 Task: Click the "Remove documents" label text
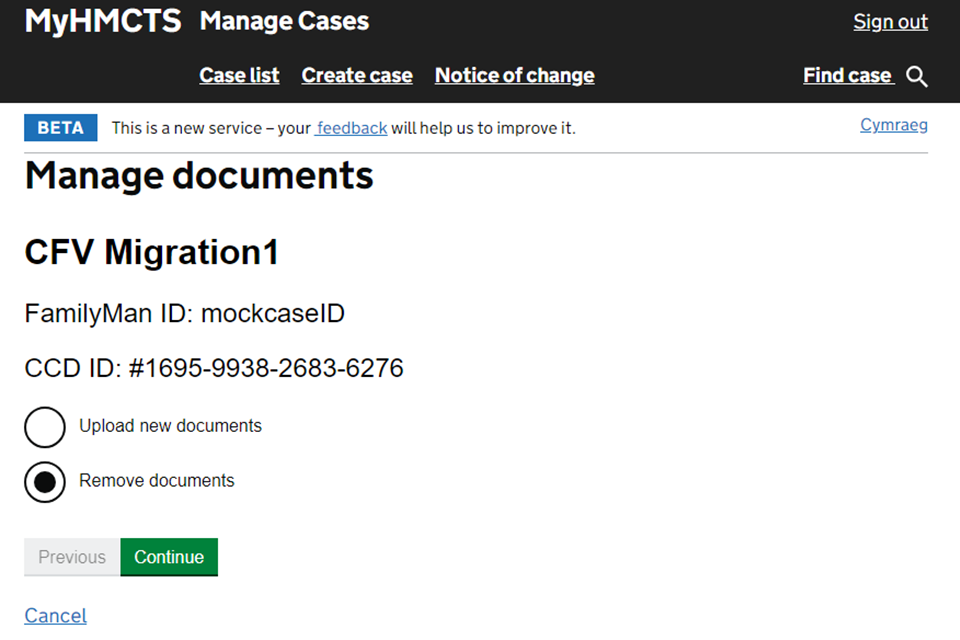pos(157,481)
